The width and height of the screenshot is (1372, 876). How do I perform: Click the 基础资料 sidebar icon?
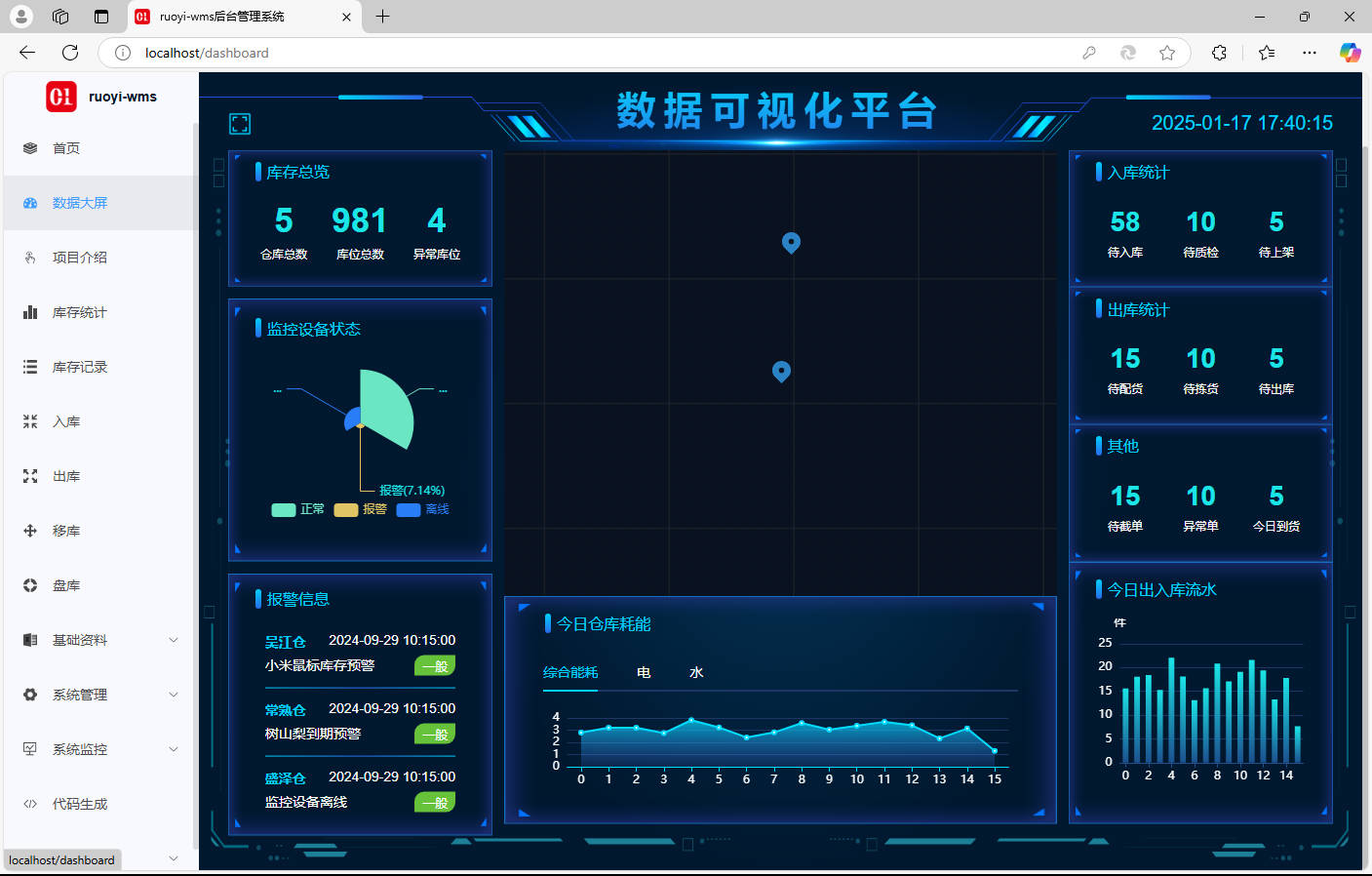[30, 640]
